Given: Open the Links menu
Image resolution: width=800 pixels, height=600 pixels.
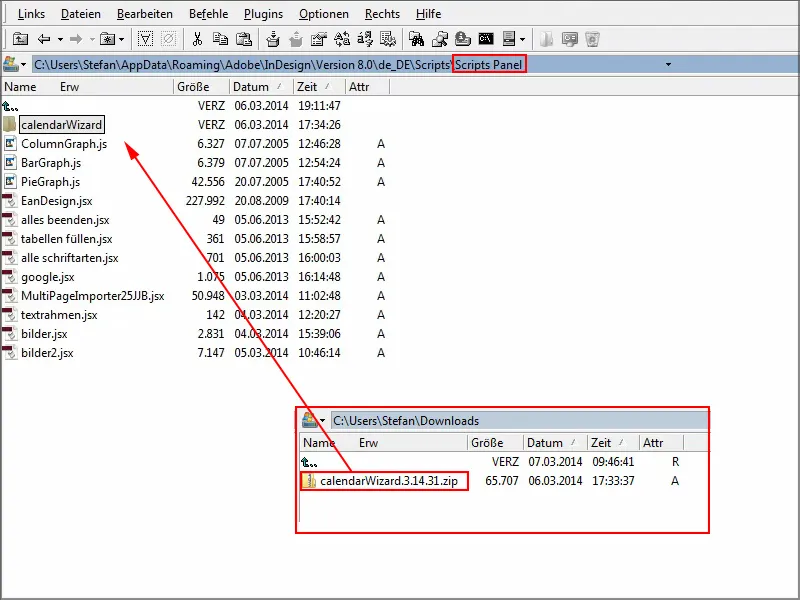Looking at the screenshot, I should coord(31,14).
